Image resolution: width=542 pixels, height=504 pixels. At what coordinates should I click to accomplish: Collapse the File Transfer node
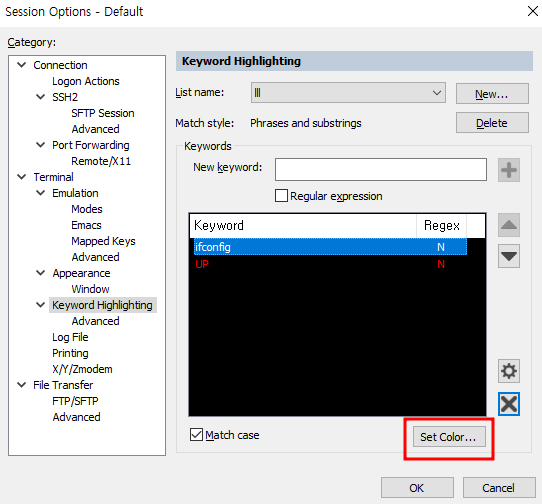[22, 385]
